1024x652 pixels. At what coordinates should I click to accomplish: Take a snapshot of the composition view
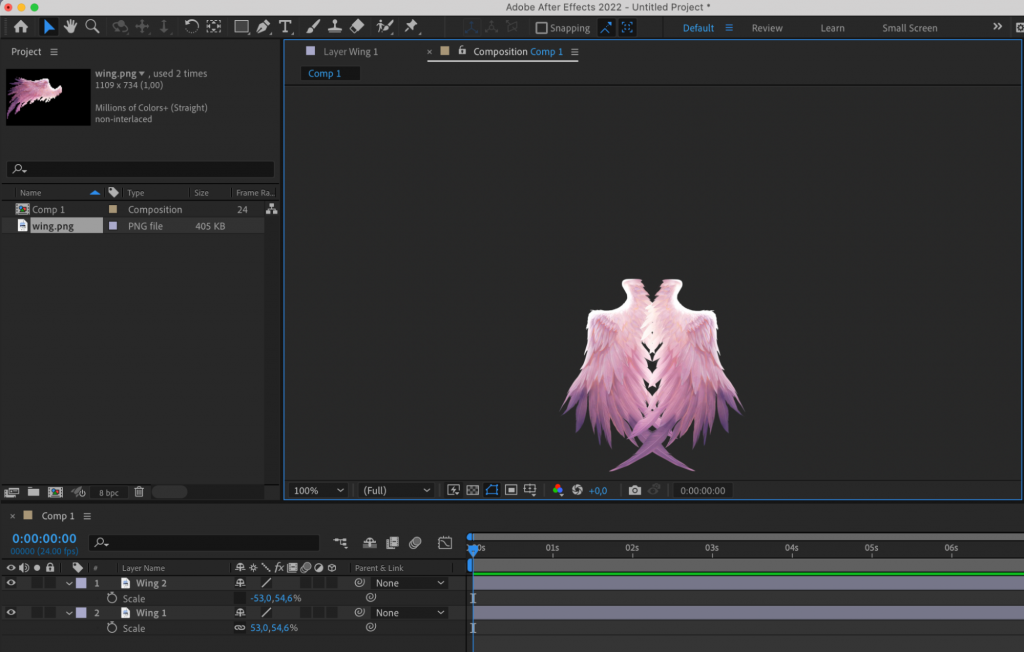[x=635, y=490]
